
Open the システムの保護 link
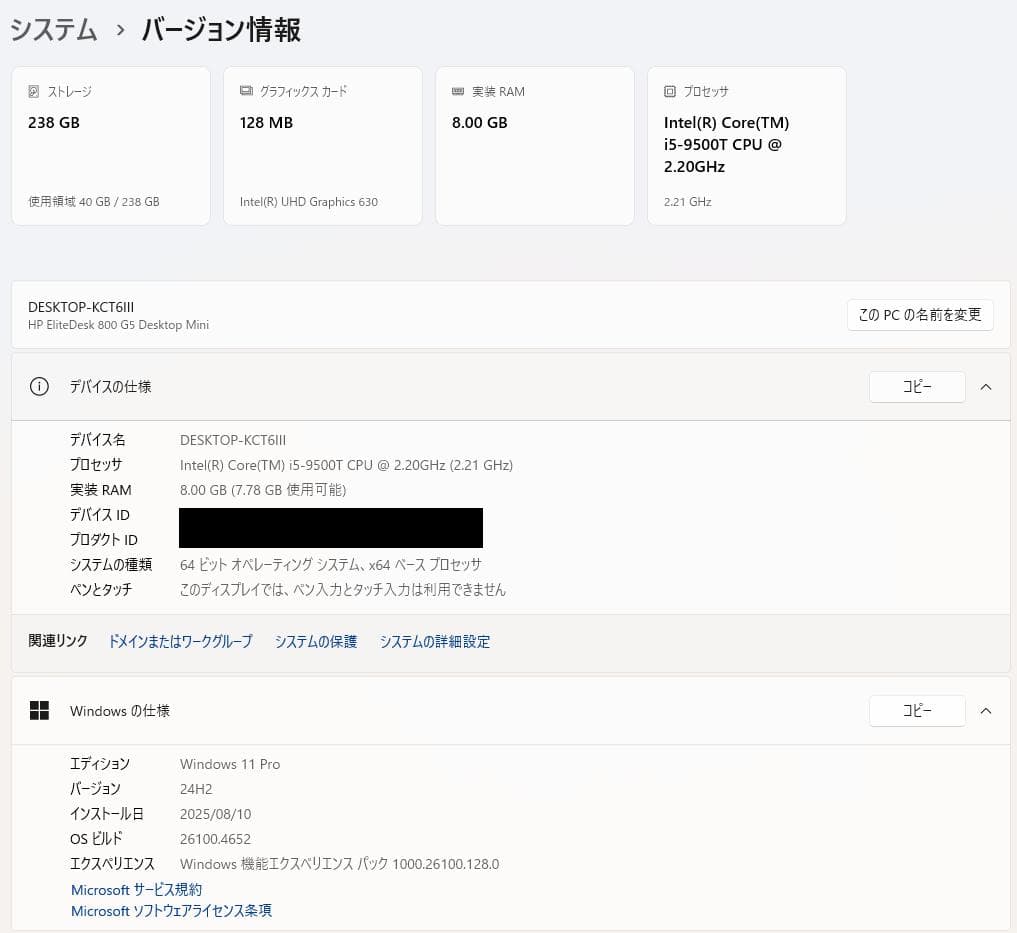tap(315, 641)
